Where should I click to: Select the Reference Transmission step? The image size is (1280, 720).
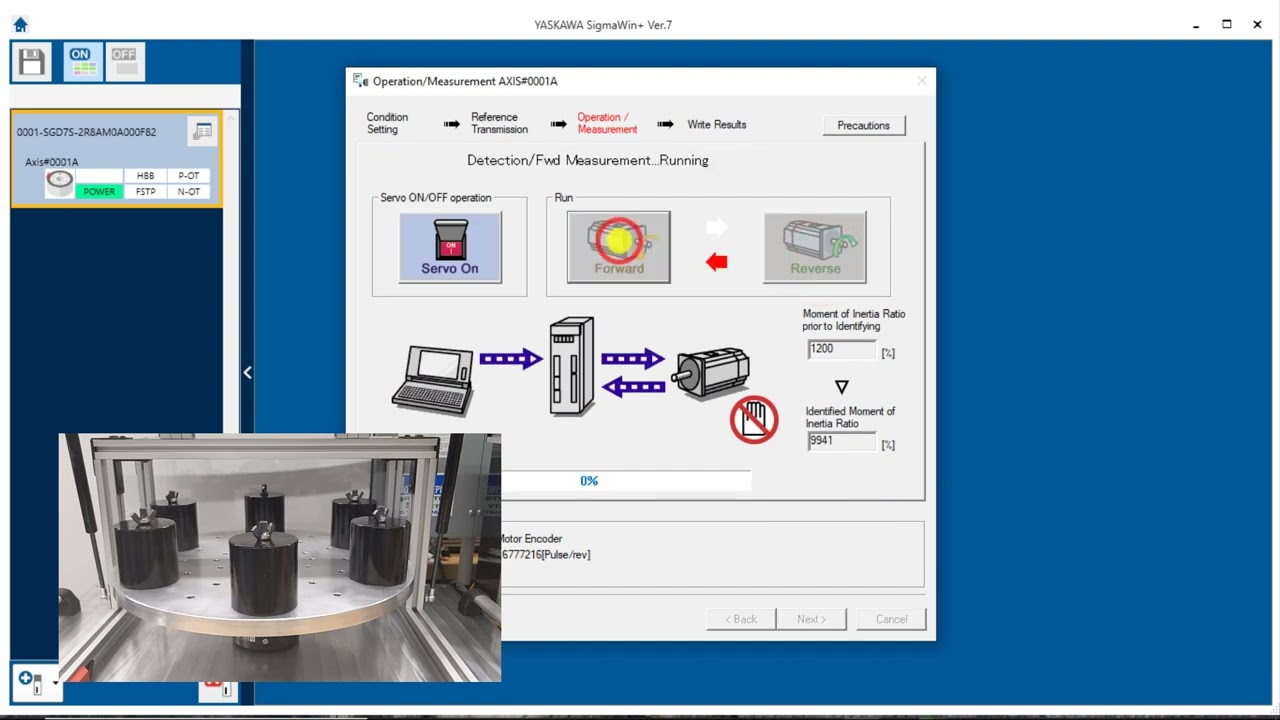click(499, 123)
